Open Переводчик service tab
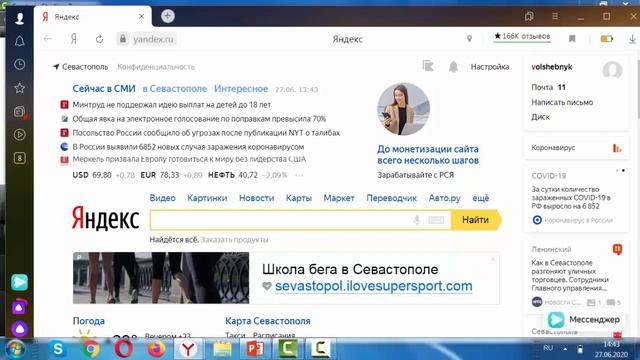The height and width of the screenshot is (360, 640). pyautogui.click(x=391, y=198)
